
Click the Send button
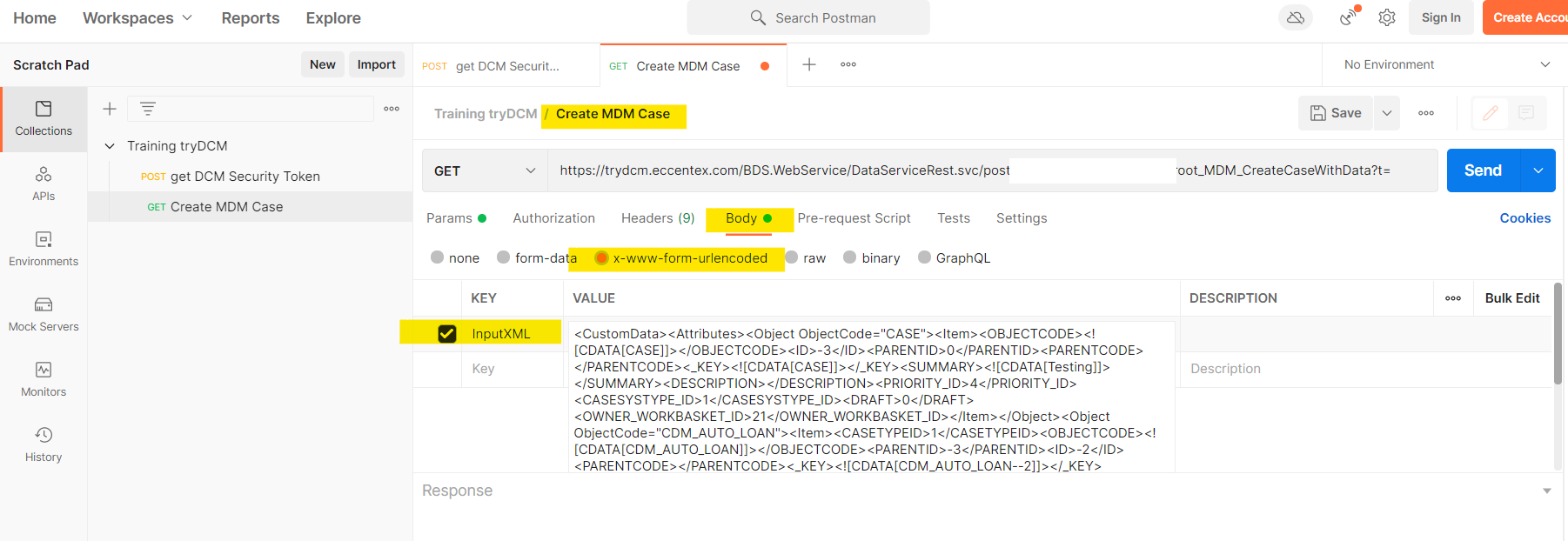click(1483, 170)
